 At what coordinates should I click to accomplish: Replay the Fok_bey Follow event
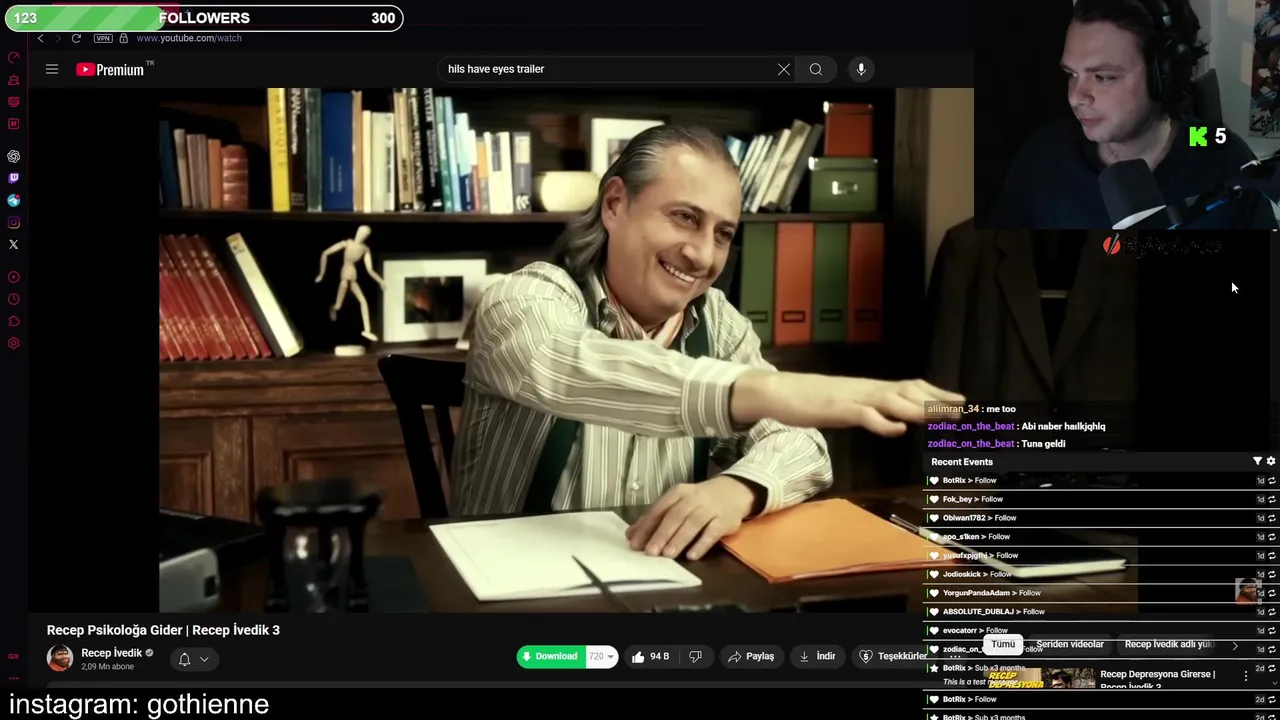click(x=1272, y=499)
